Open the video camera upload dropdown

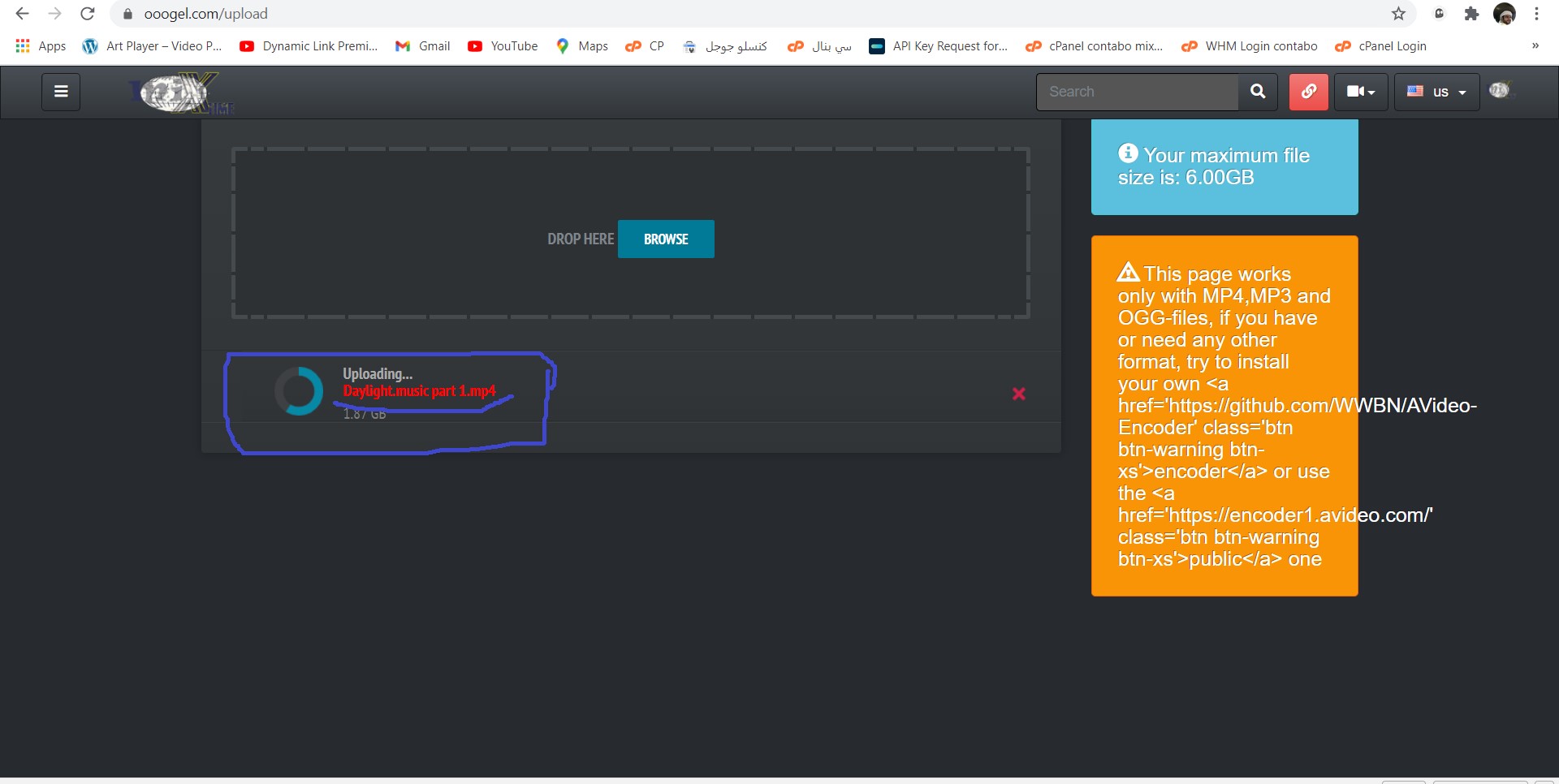point(1361,92)
